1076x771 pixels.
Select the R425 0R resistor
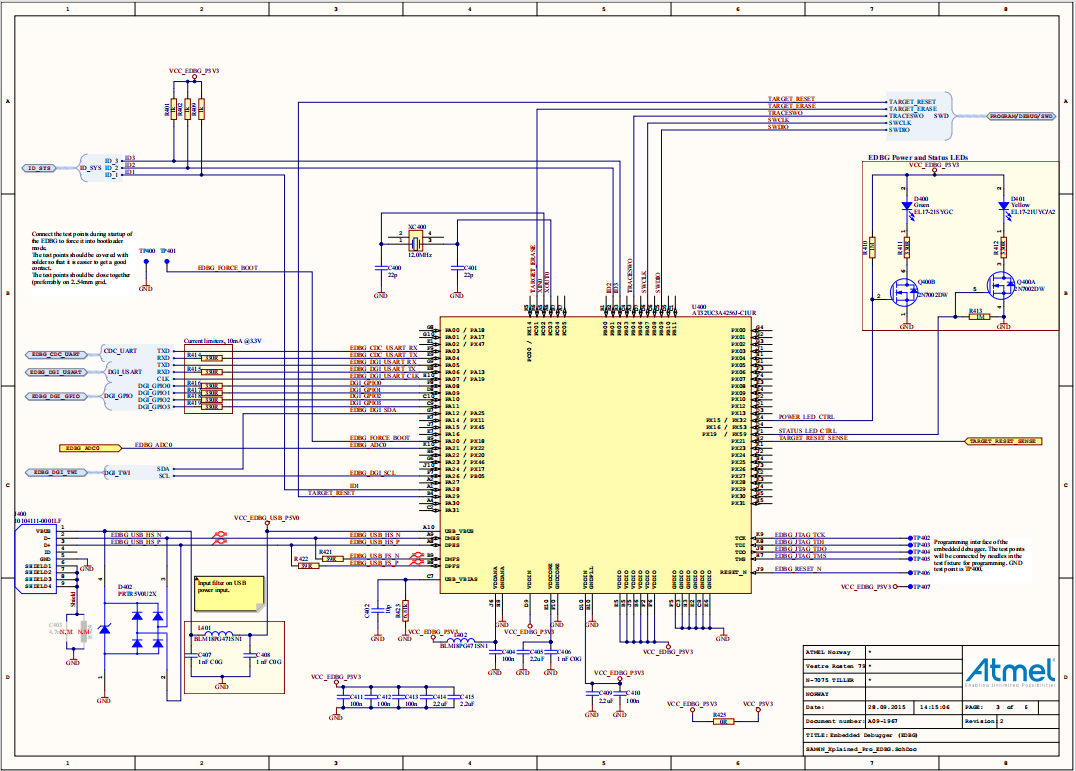click(x=720, y=721)
